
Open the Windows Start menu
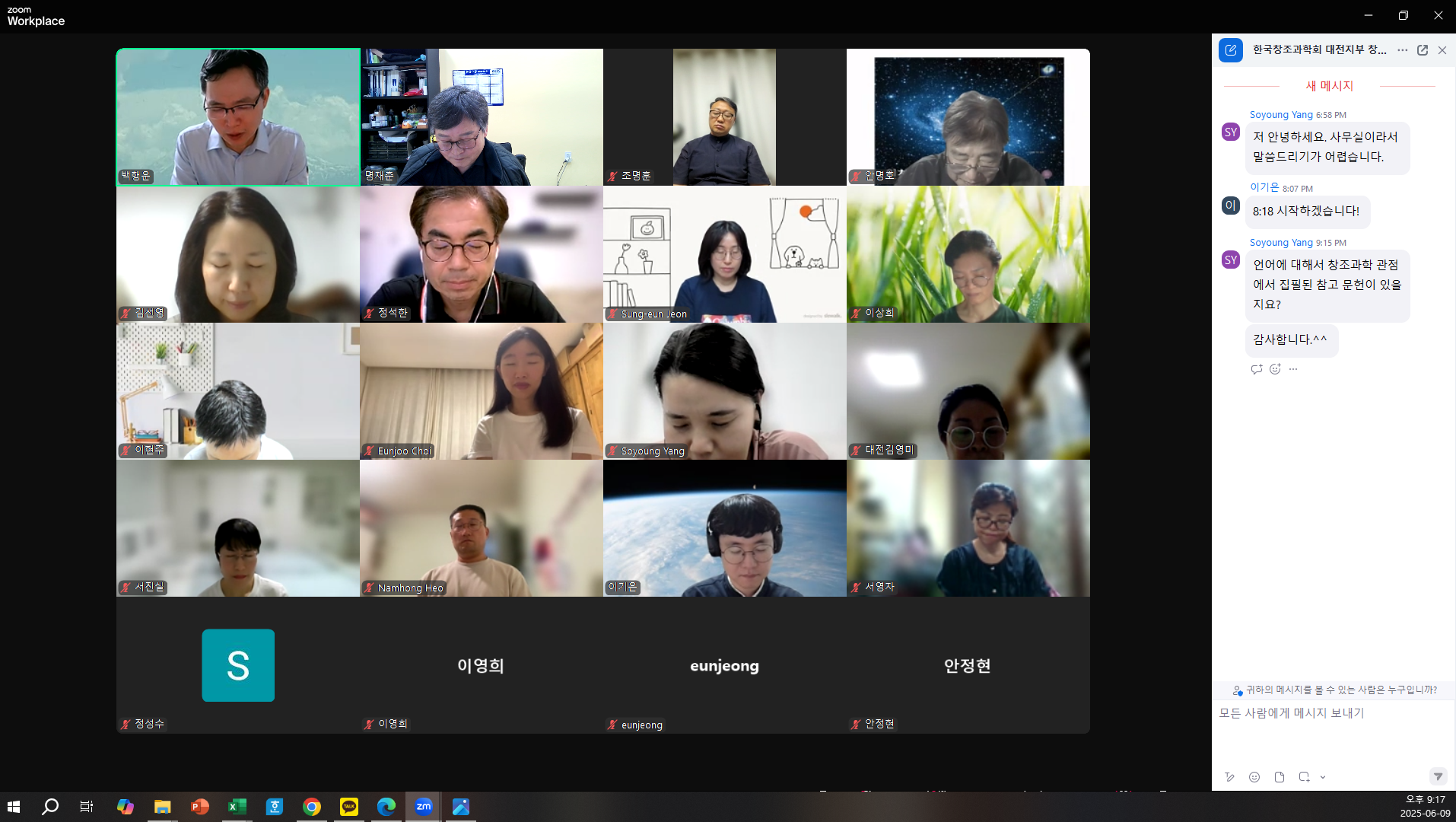point(14,807)
